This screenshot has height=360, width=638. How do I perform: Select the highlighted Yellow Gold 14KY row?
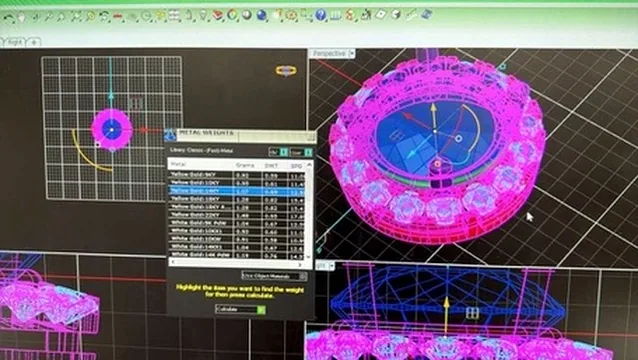[236, 191]
